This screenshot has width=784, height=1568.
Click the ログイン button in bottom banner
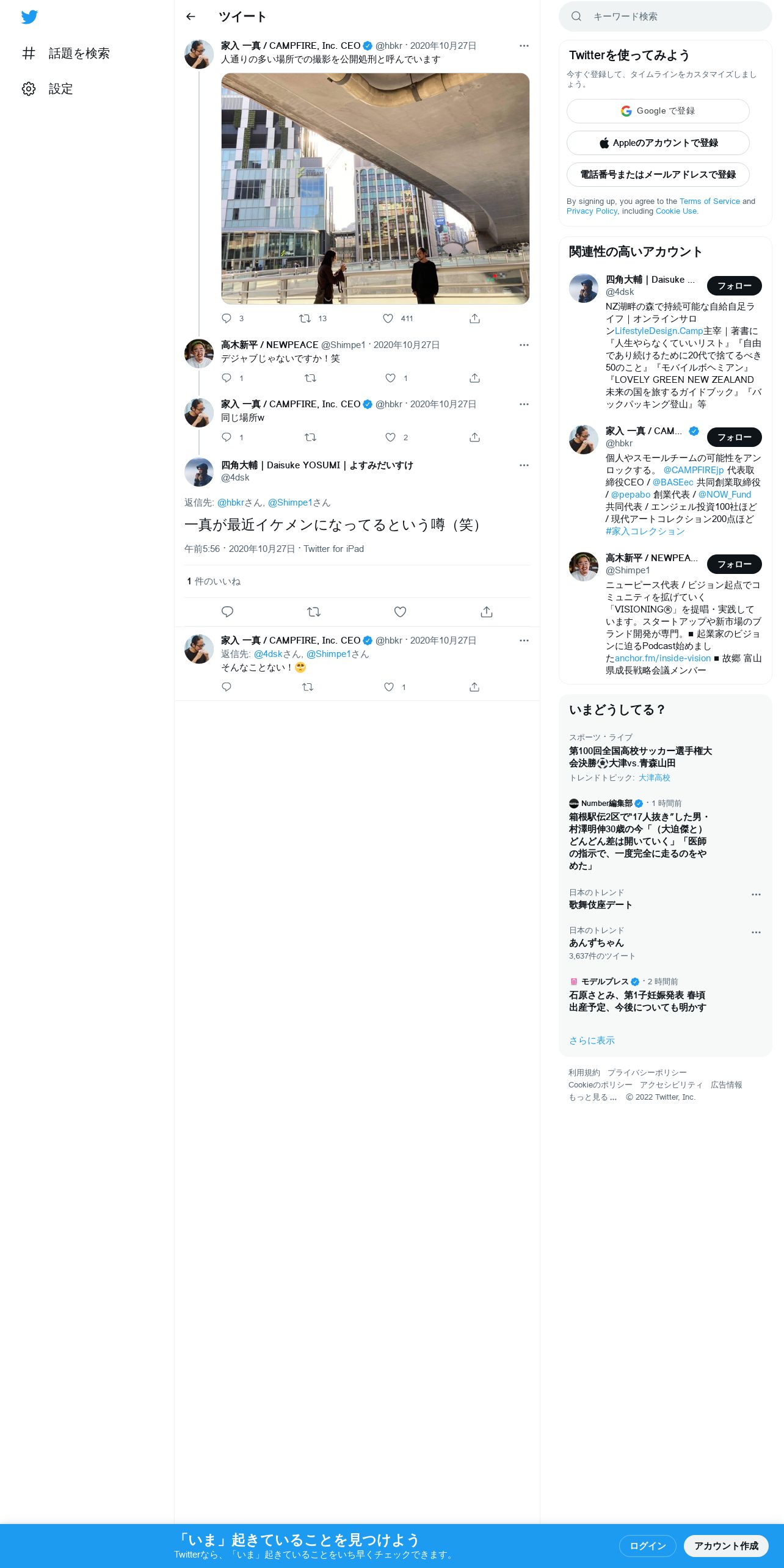pos(647,1545)
